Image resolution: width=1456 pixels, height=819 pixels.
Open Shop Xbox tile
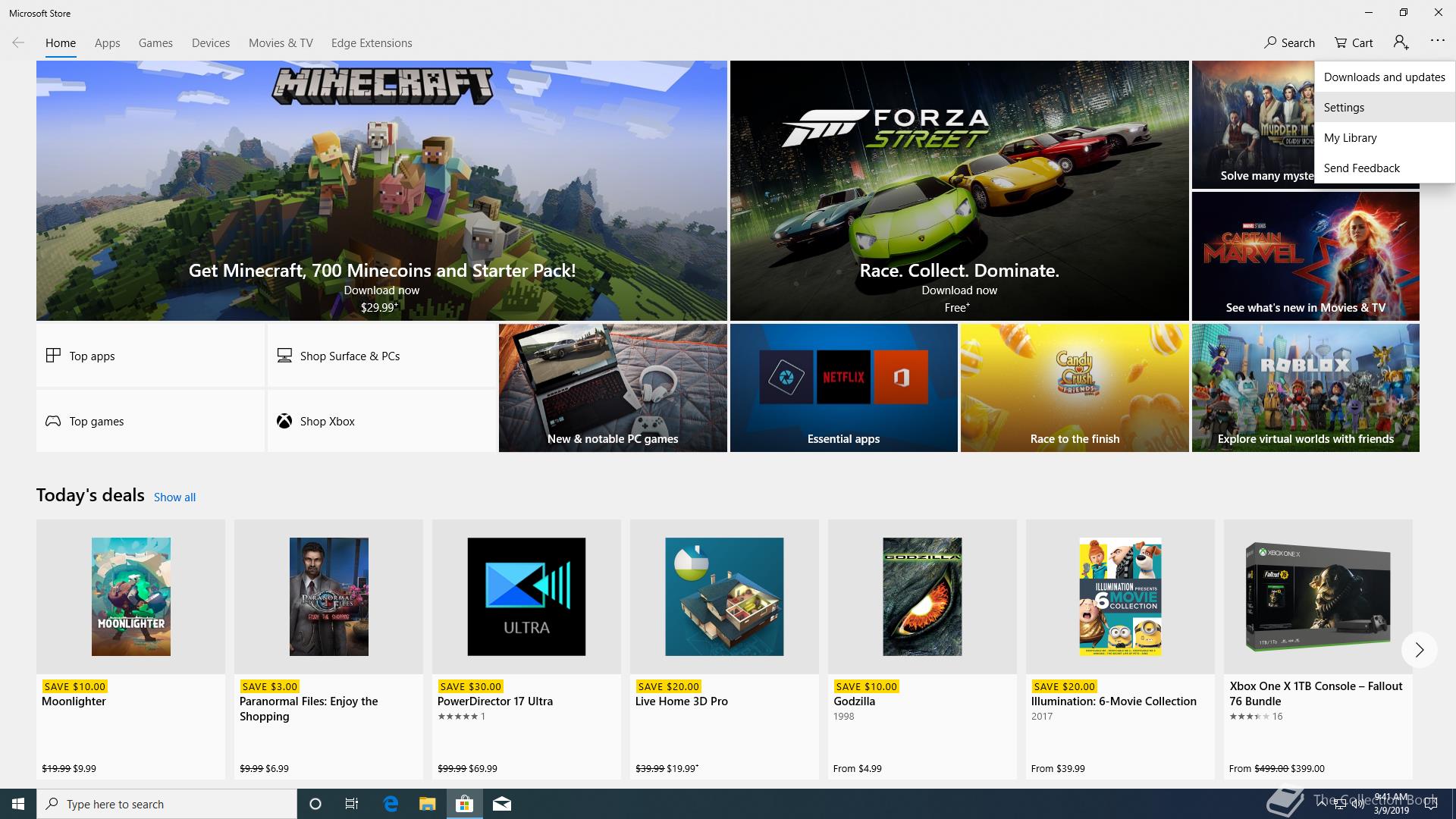coord(381,421)
